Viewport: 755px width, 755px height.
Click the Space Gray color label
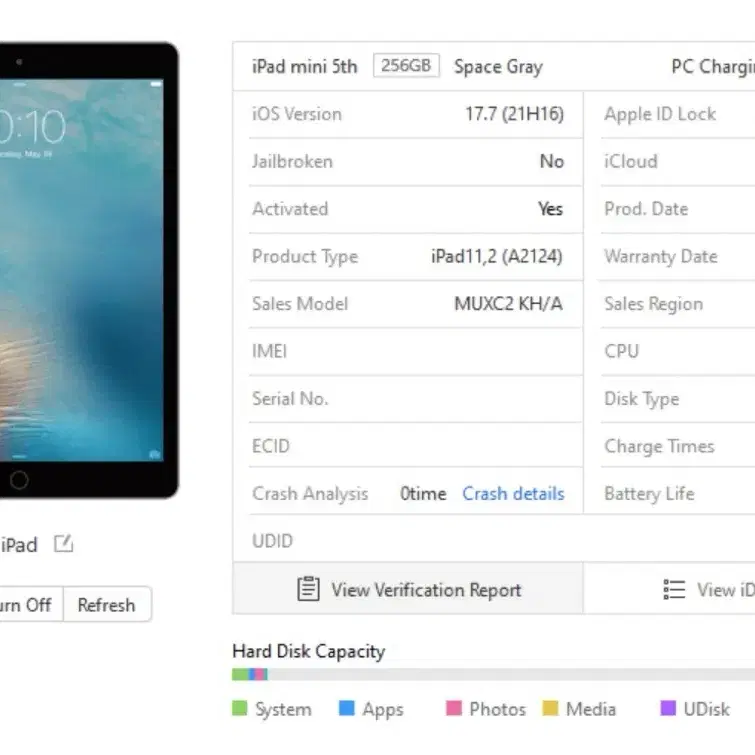pyautogui.click(x=498, y=67)
